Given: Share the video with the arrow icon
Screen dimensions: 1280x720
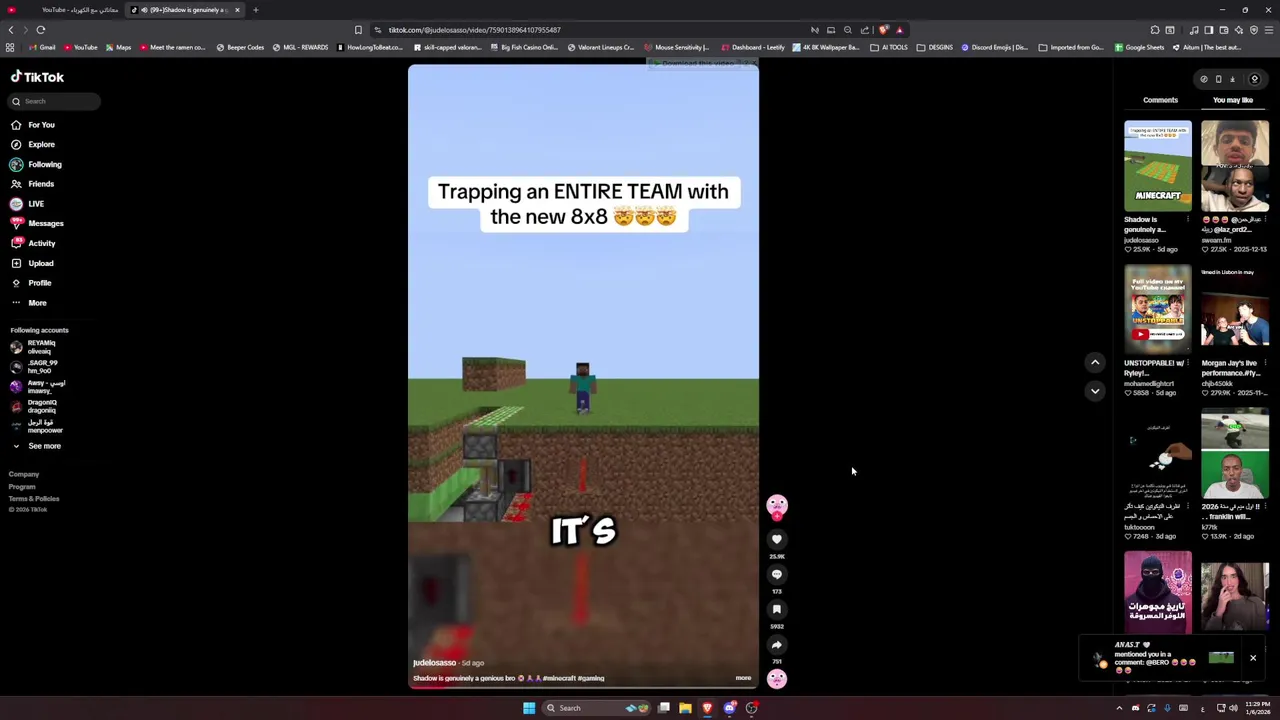Looking at the screenshot, I should [x=777, y=645].
